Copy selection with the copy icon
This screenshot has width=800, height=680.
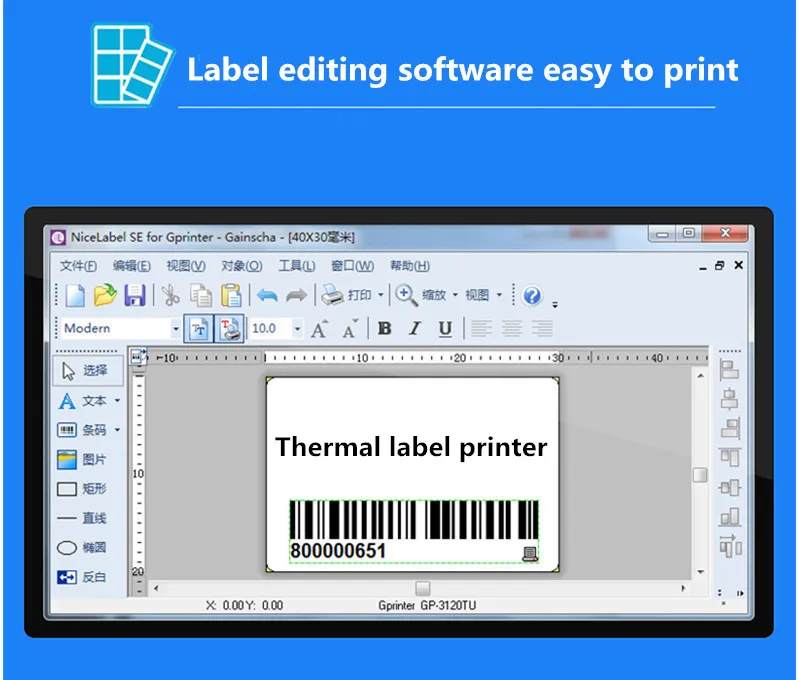coord(201,295)
